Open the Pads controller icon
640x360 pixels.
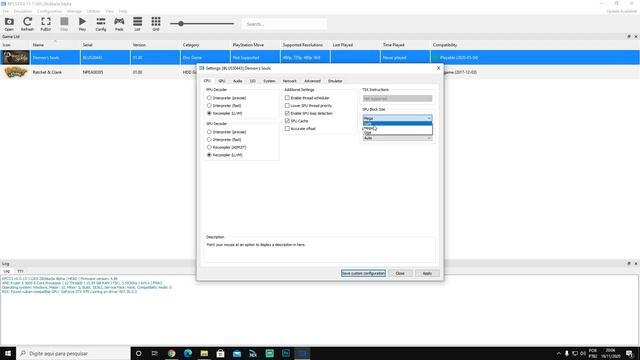[119, 24]
